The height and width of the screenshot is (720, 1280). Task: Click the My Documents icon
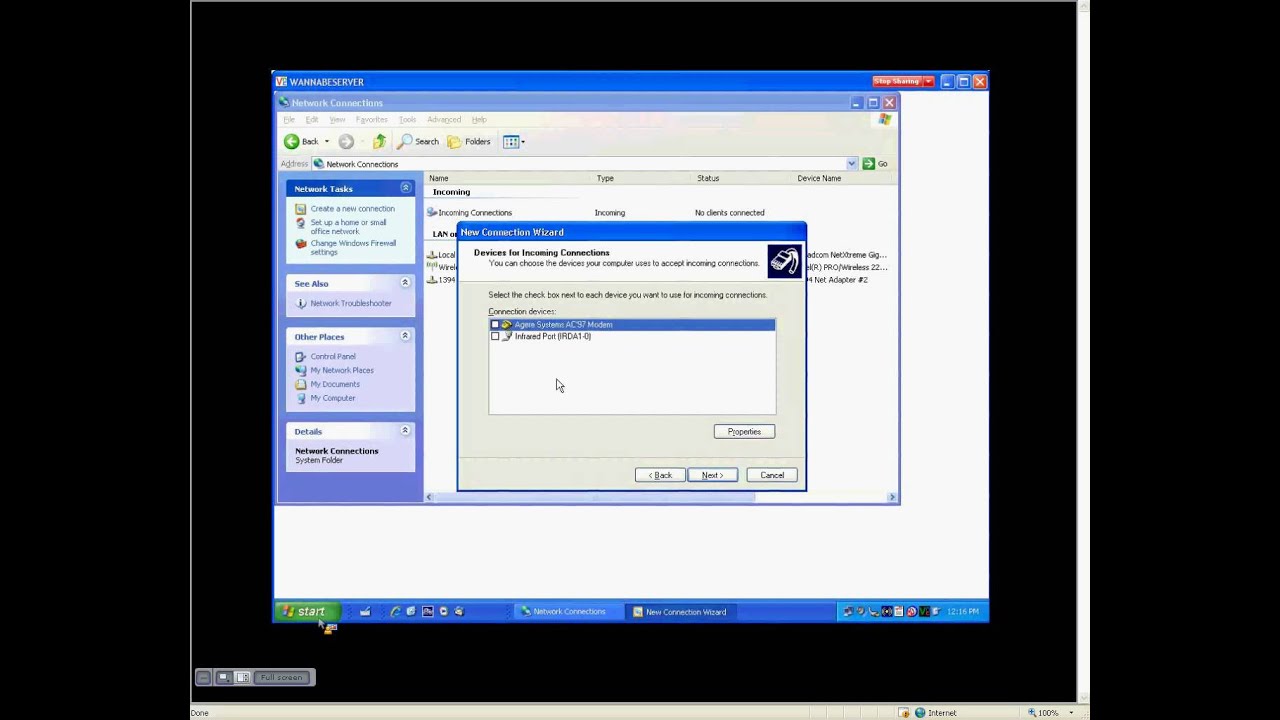pos(300,384)
